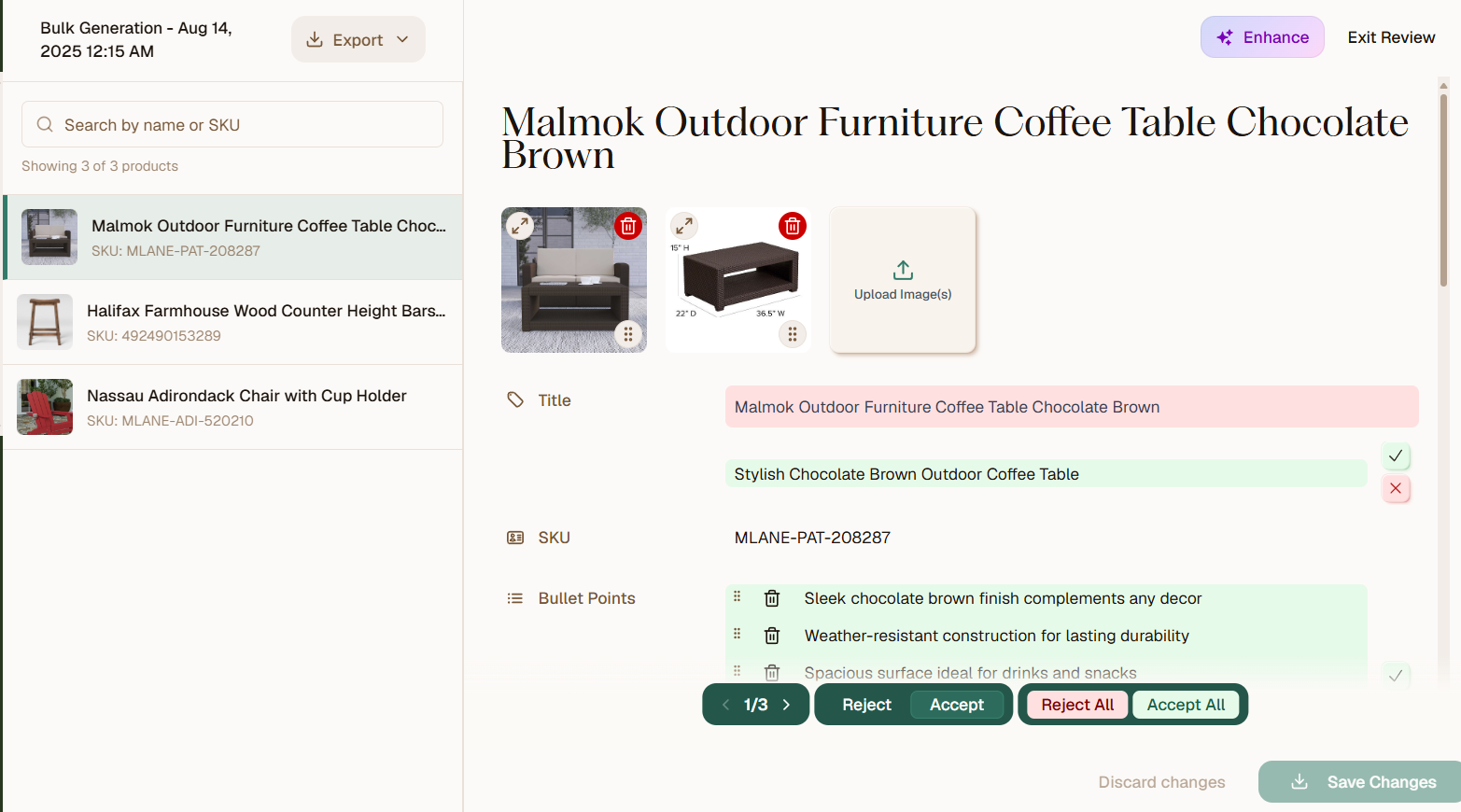Screen dimensions: 1461x812
Task: Click the '1/3' suggestion counter
Action: click(x=755, y=705)
